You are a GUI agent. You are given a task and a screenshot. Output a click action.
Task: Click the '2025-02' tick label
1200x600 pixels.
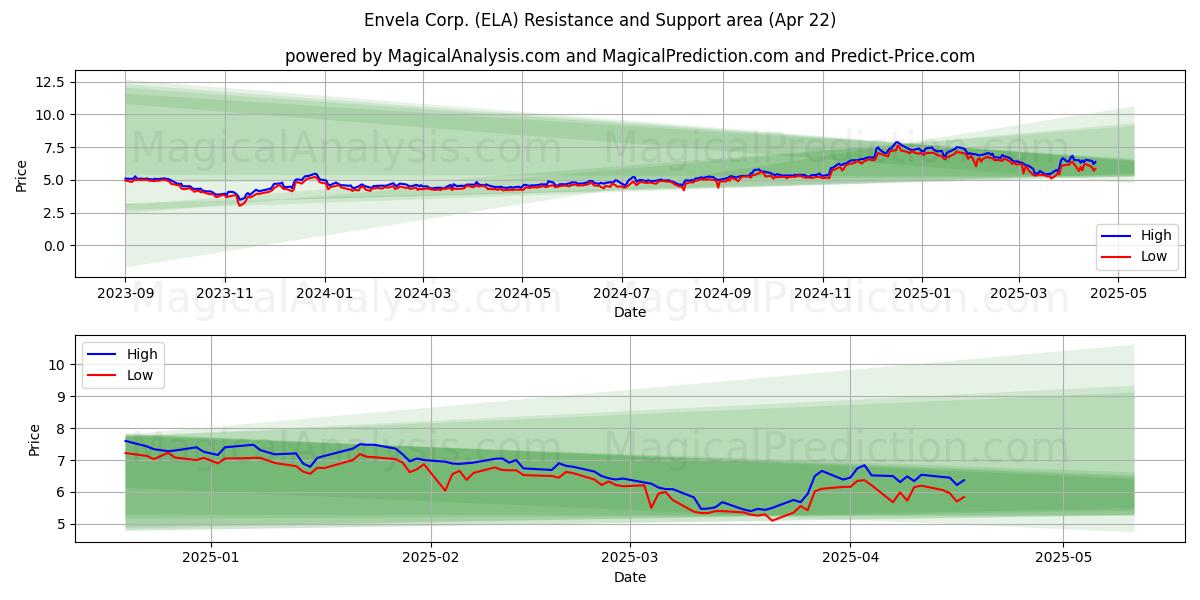tap(432, 558)
